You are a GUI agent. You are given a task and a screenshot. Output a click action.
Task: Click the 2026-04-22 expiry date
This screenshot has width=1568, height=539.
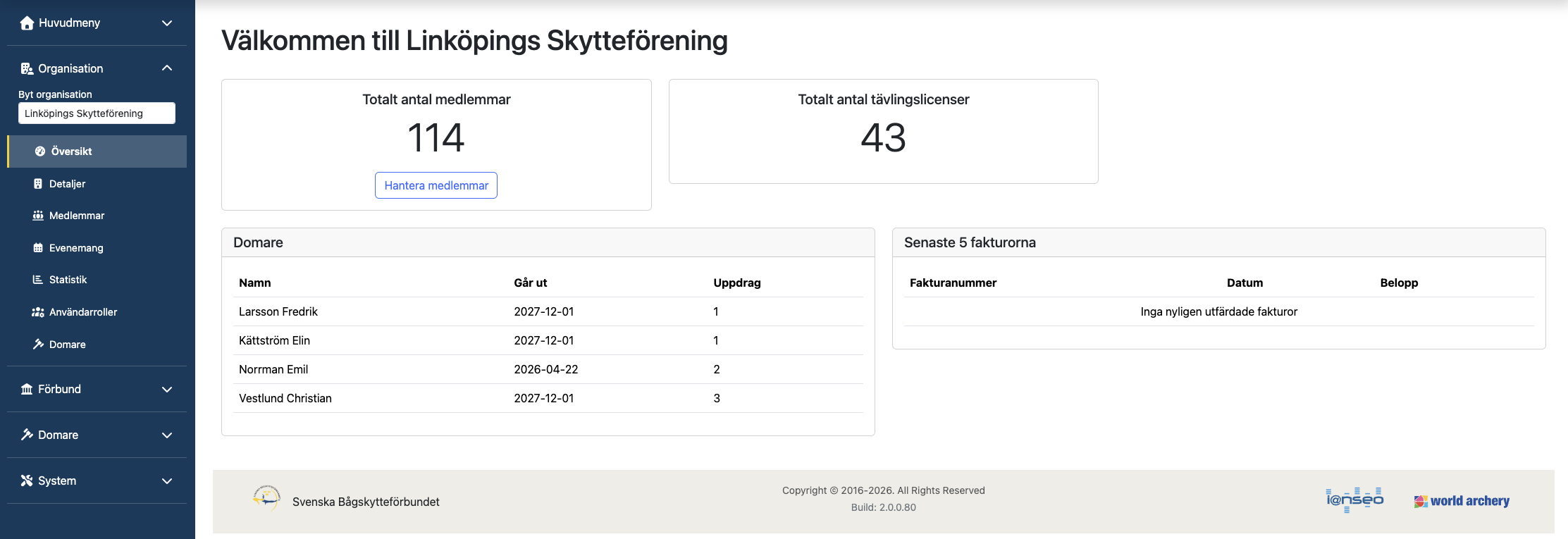coord(546,369)
